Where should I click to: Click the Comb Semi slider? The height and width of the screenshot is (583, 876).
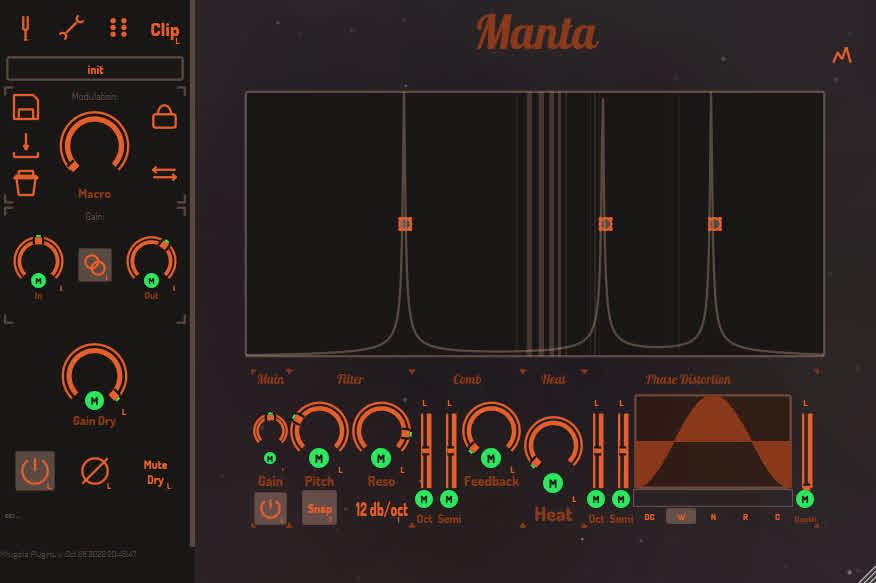click(450, 451)
